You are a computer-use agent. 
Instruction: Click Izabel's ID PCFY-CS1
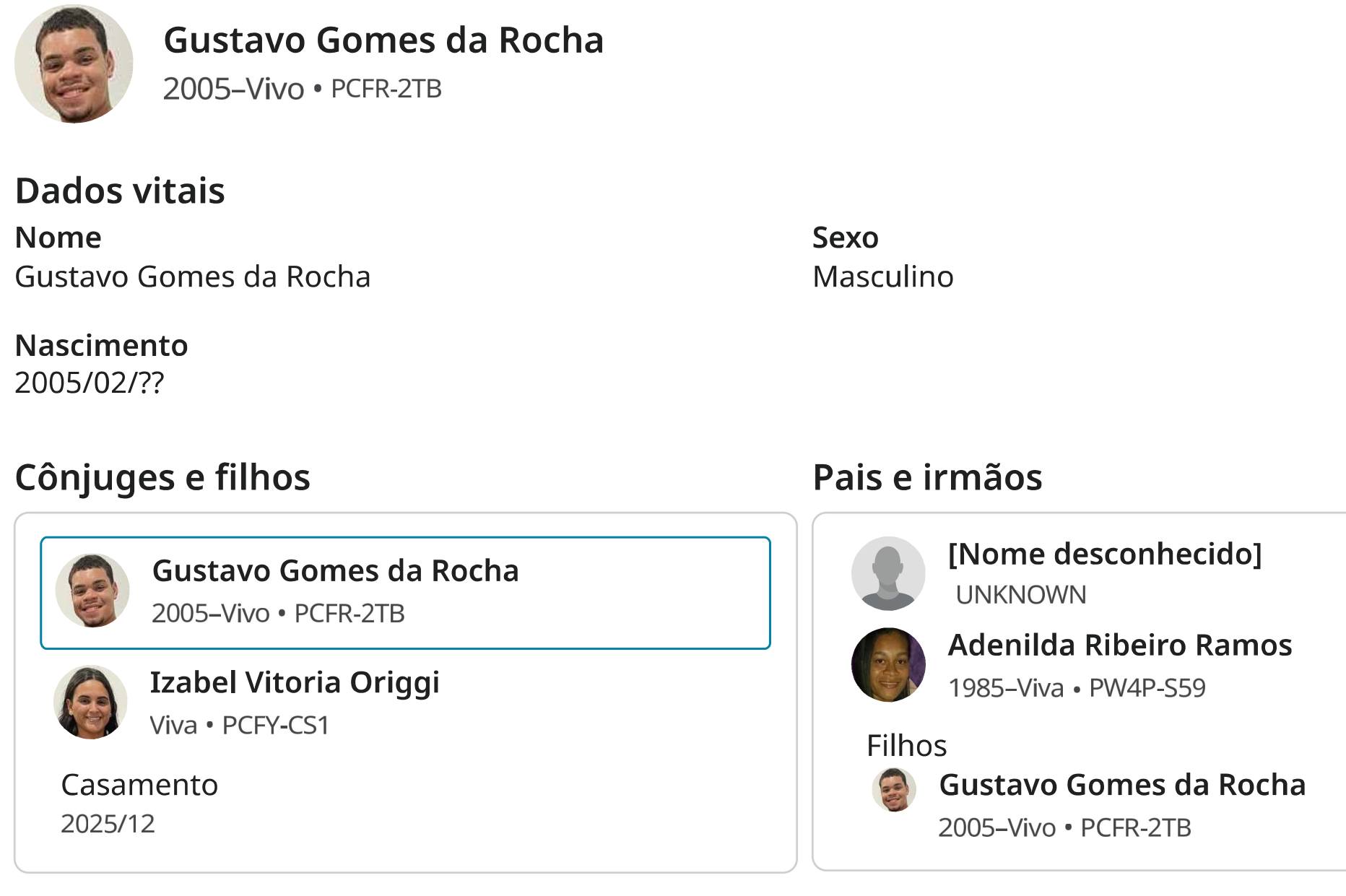click(x=275, y=725)
